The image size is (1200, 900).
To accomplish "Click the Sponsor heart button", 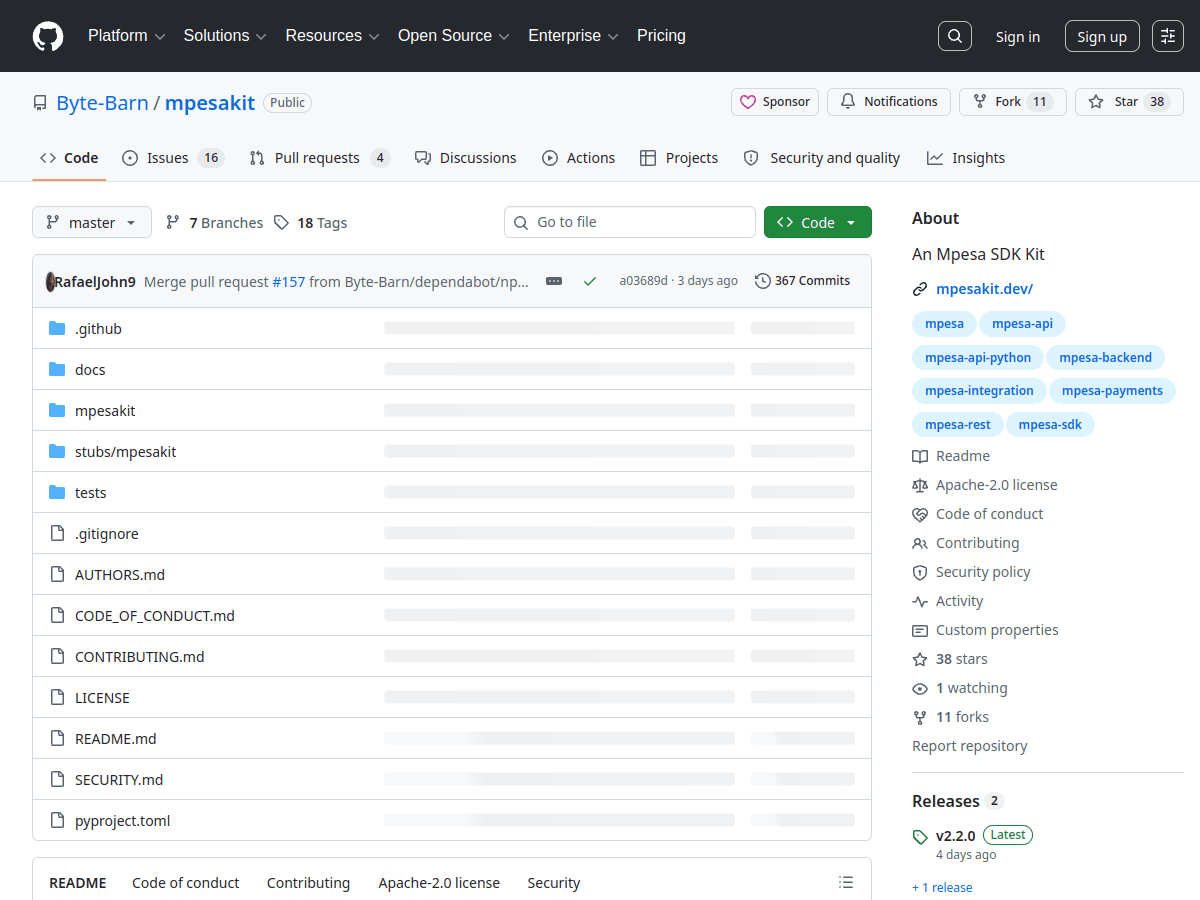I will [775, 102].
